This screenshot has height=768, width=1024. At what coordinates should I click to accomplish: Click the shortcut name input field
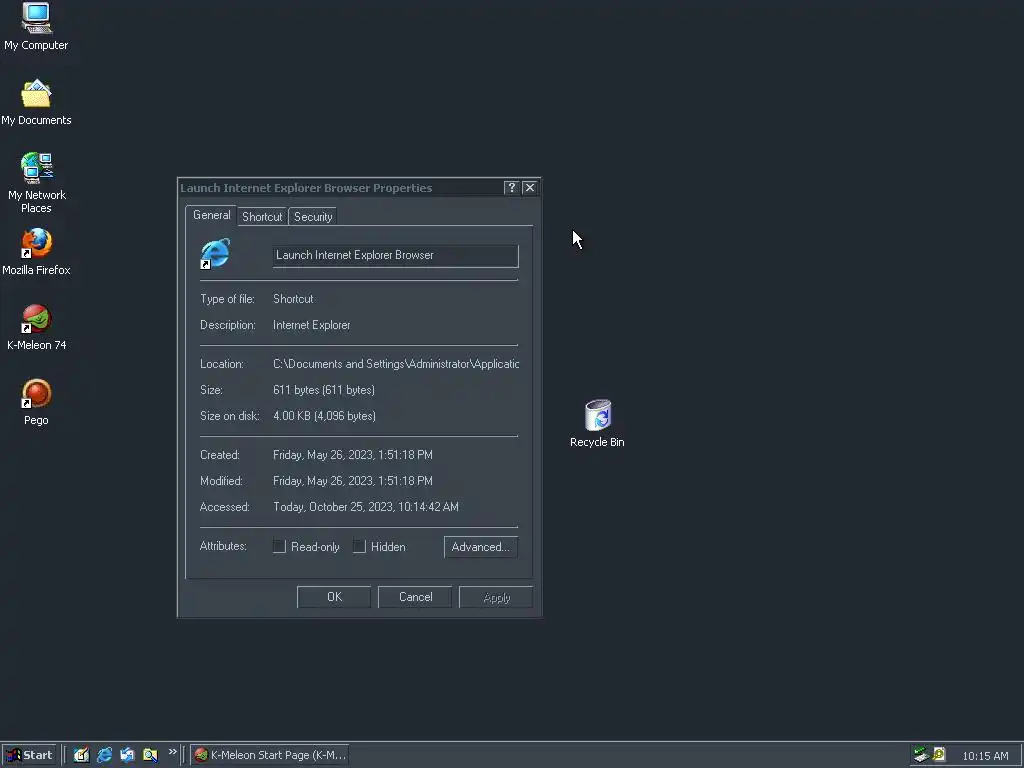[395, 255]
